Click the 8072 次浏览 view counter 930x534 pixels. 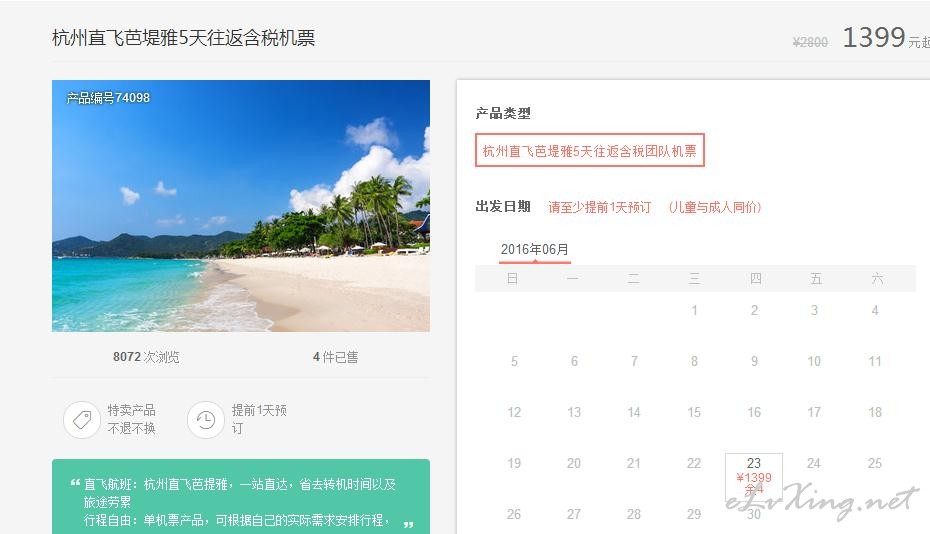146,357
